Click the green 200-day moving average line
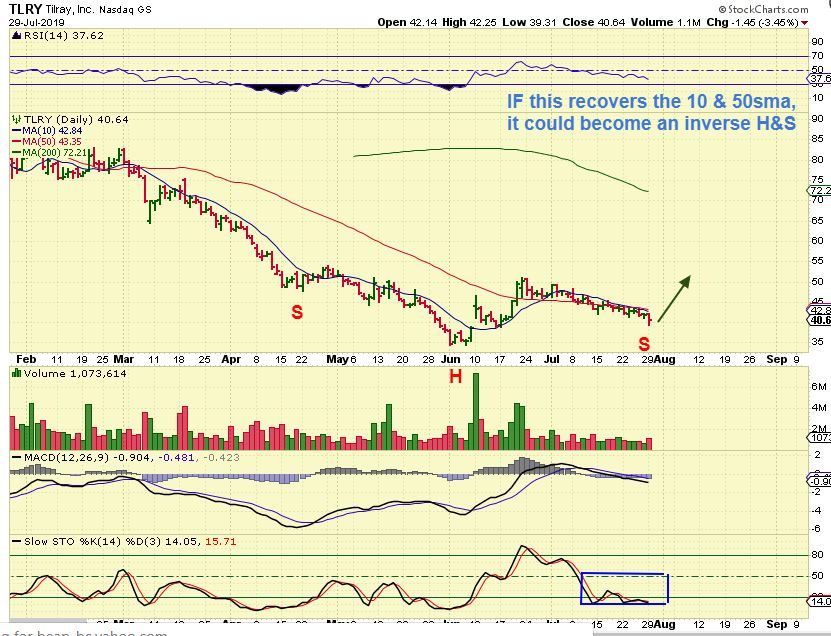This screenshot has height=636, width=831. [x=500, y=152]
